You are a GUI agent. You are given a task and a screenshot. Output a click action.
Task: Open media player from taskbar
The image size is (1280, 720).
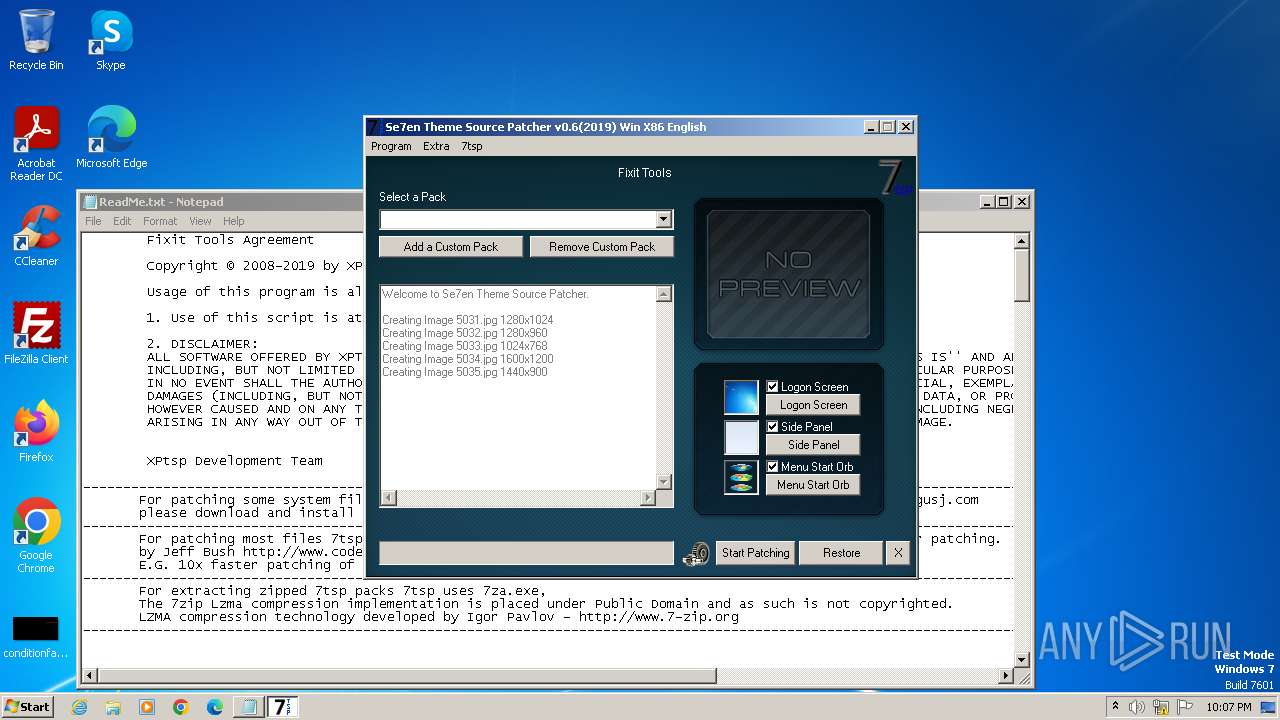[147, 707]
